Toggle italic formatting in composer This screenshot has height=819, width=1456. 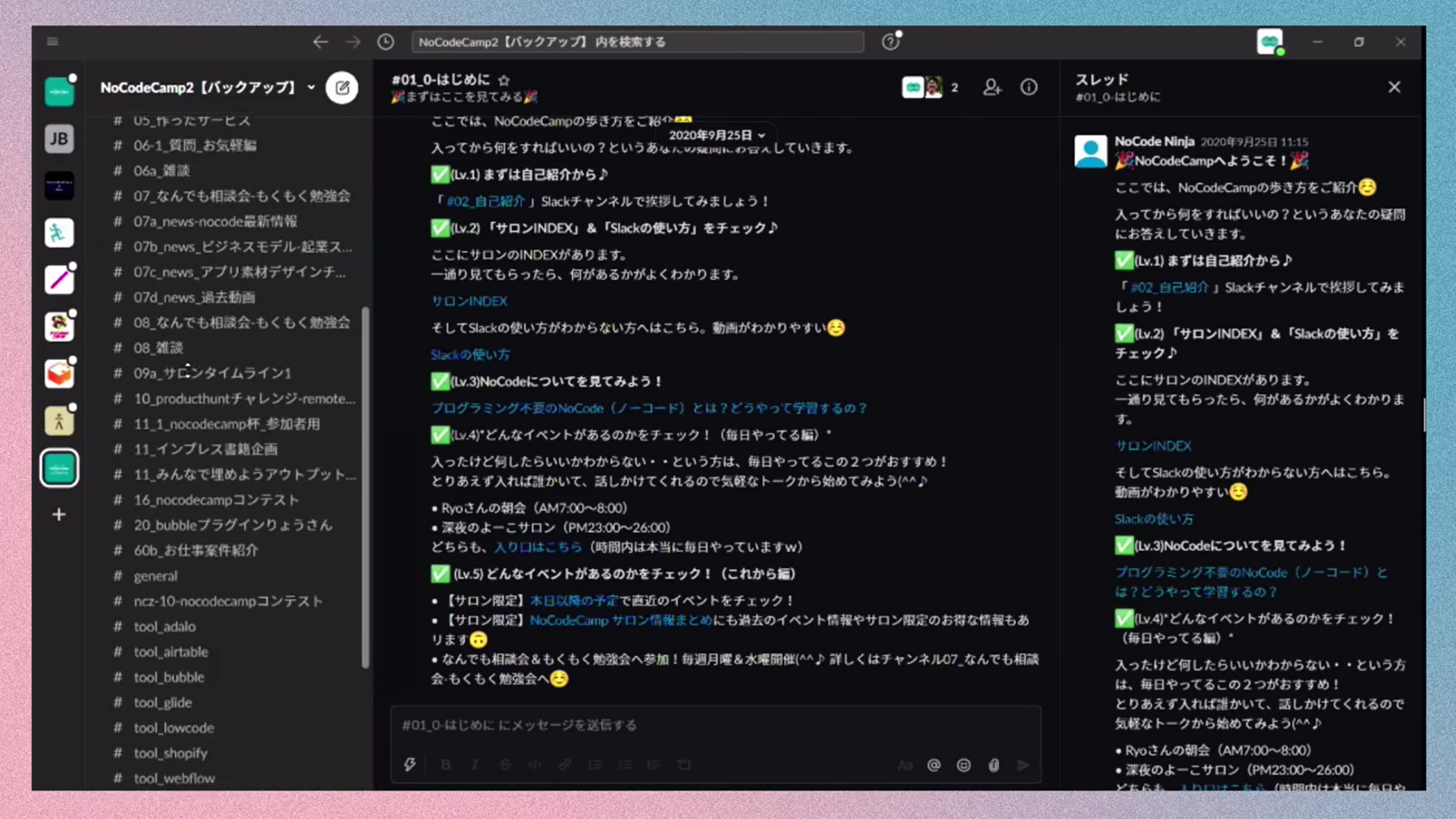coord(475,764)
